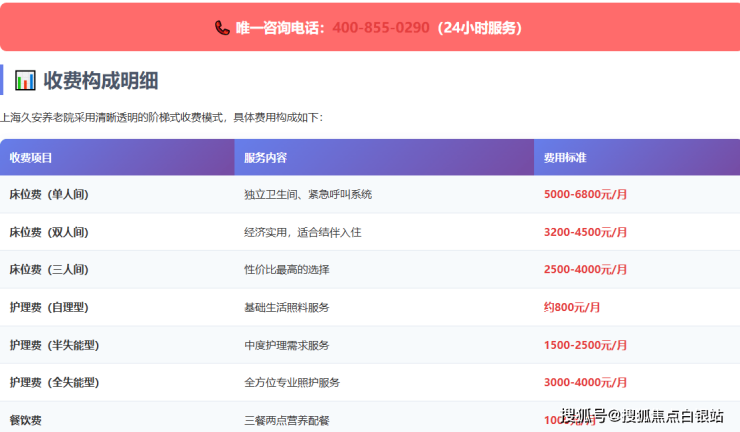This screenshot has height=432, width=740.
Task: Select the 床位费（单人间） row label
Action: (x=49, y=195)
